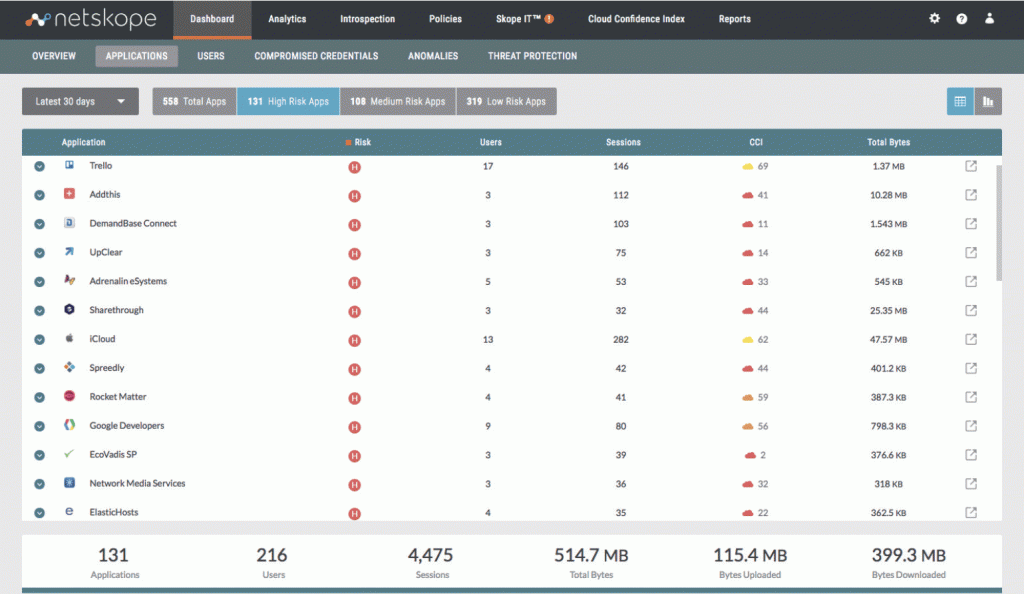
Task: Expand the Trello row
Action: click(39, 166)
